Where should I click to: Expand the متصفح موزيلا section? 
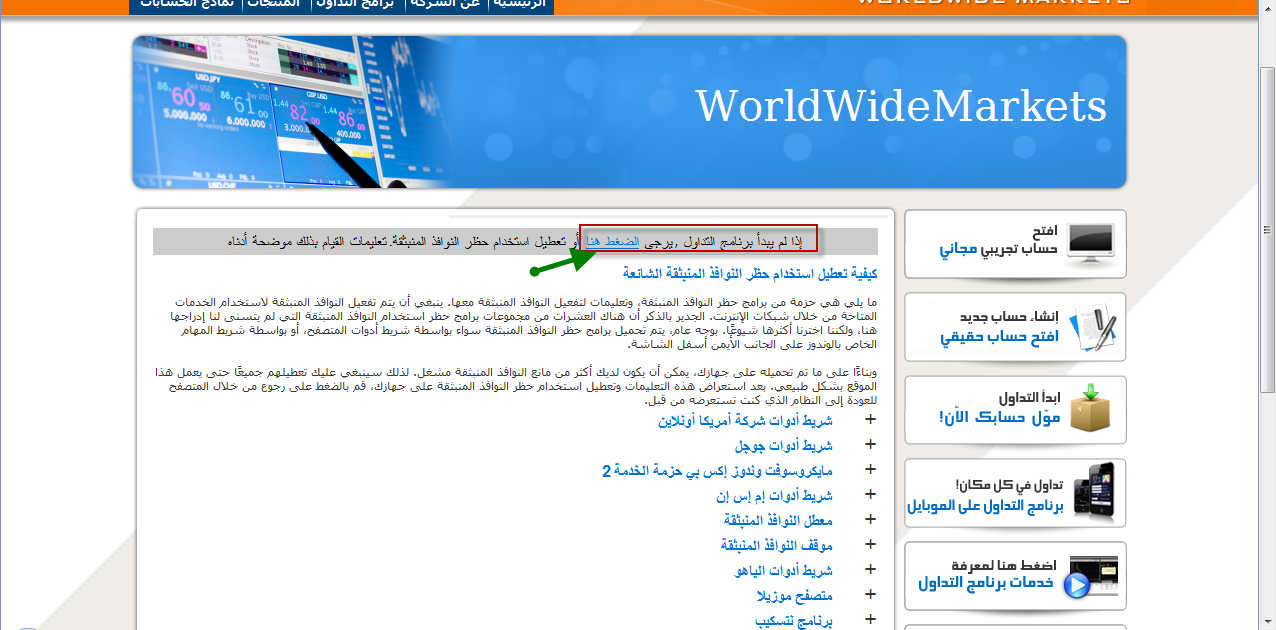point(870,595)
